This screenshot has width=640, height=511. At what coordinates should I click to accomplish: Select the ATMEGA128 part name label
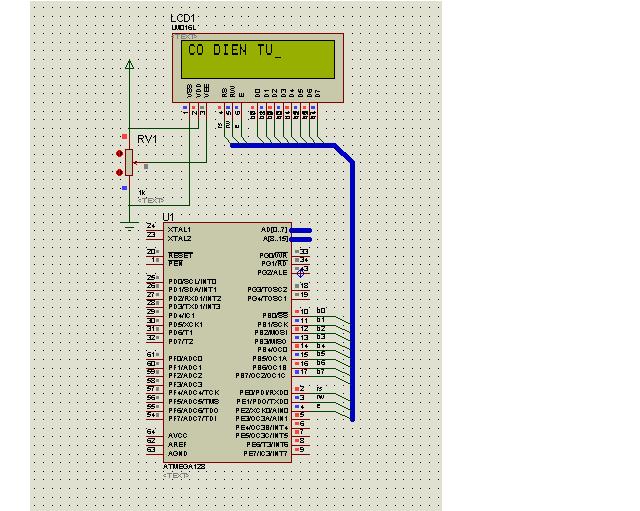point(184,467)
